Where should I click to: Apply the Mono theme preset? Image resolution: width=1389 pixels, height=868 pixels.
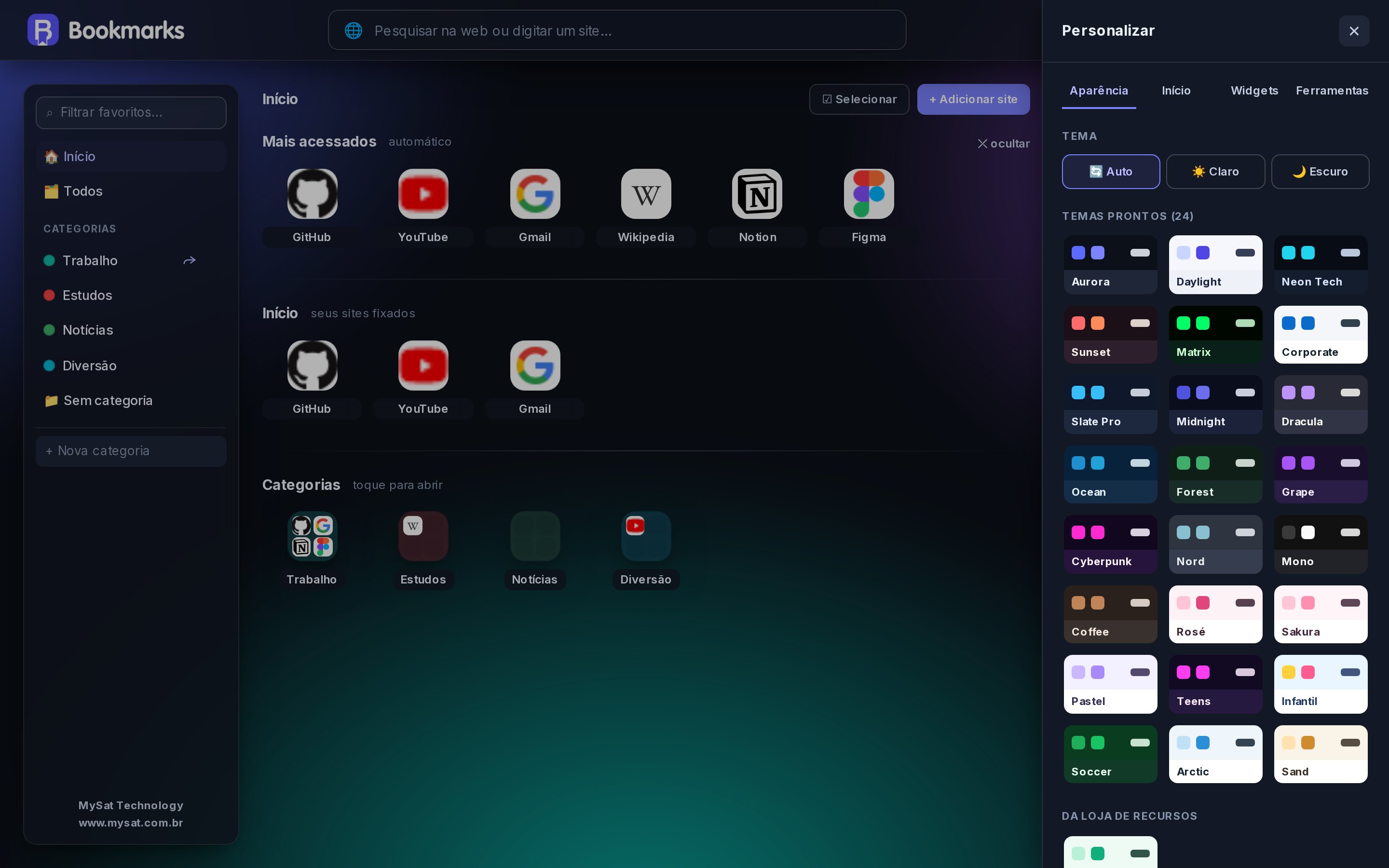pos(1321,544)
